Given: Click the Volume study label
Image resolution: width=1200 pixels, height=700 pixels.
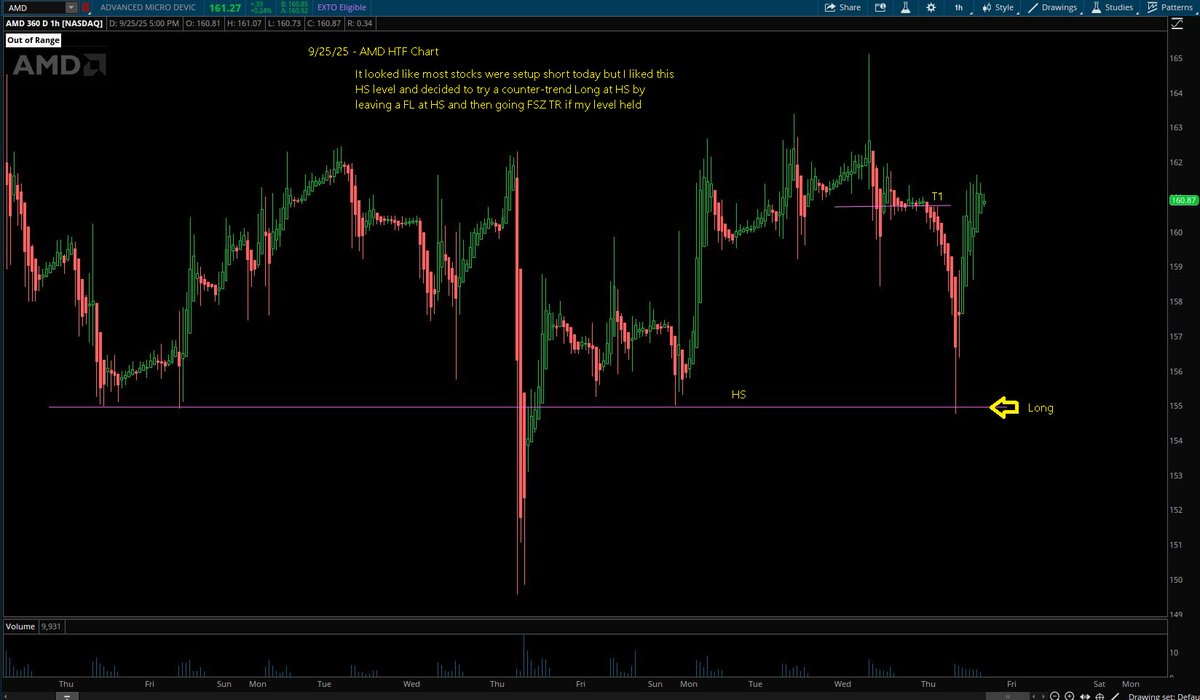Looking at the screenshot, I should (20, 626).
